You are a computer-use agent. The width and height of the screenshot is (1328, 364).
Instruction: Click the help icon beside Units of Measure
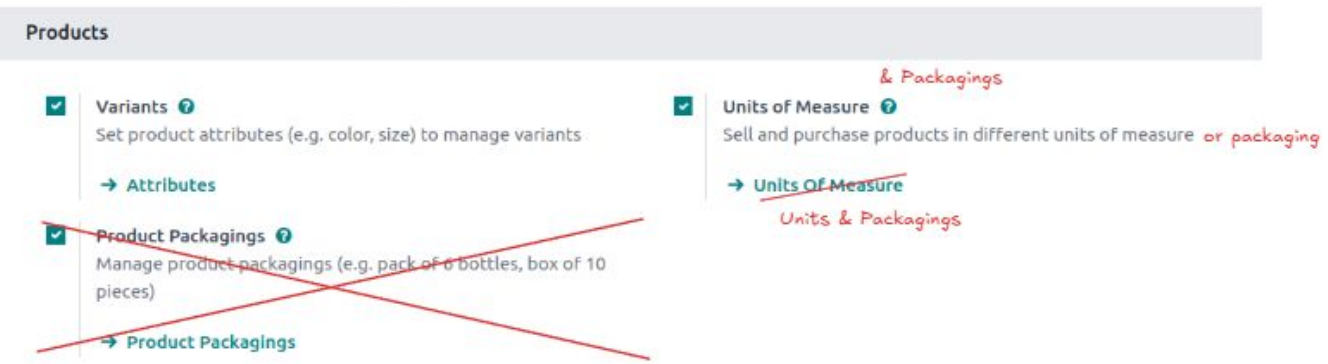click(888, 106)
